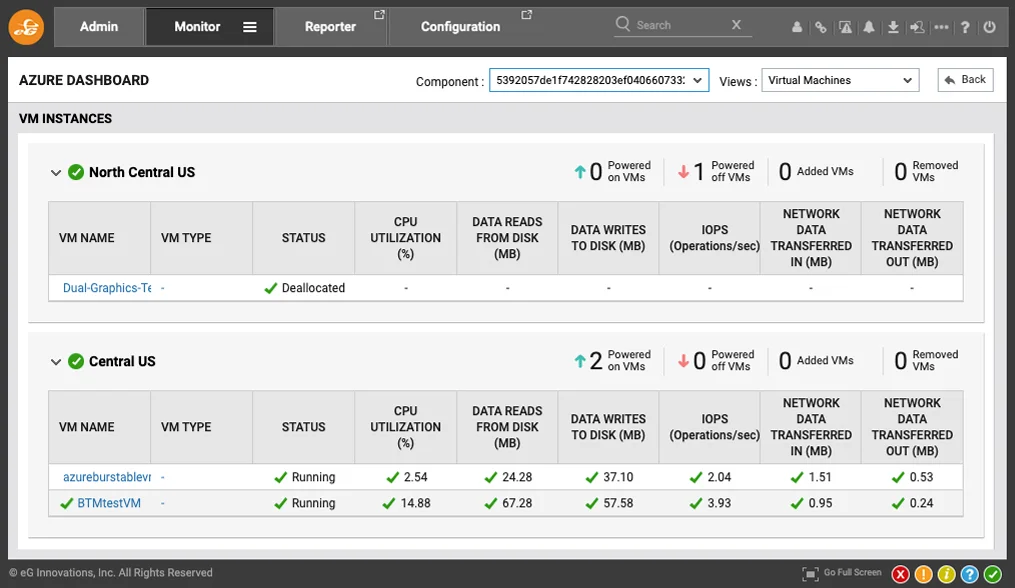The image size is (1015, 588).
Task: Click the 0.95 network data in value
Action: click(x=820, y=503)
